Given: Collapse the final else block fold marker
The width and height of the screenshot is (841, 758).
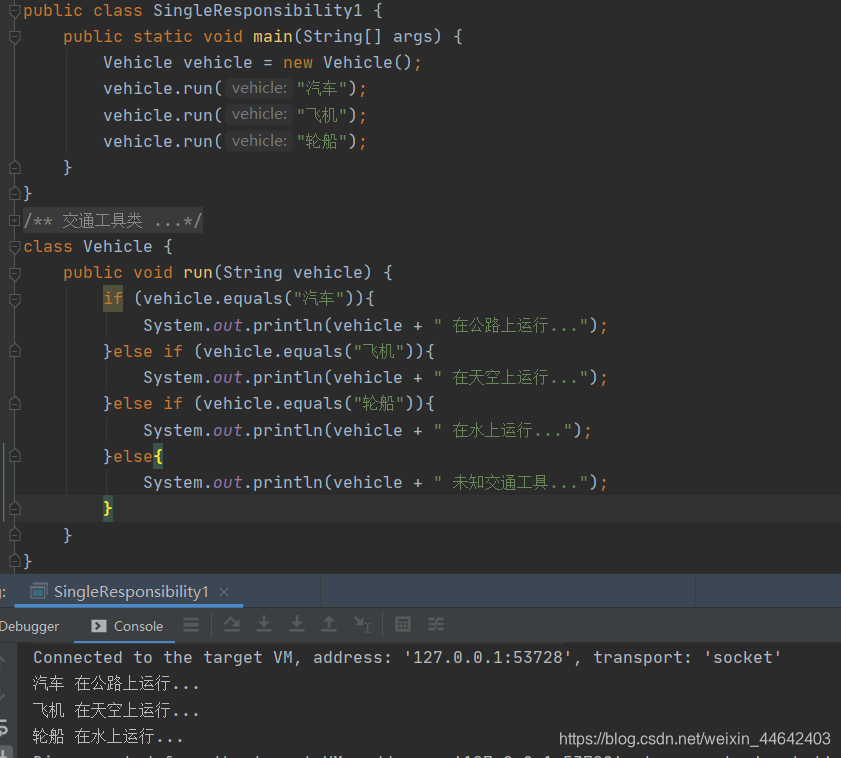Looking at the screenshot, I should pos(15,456).
